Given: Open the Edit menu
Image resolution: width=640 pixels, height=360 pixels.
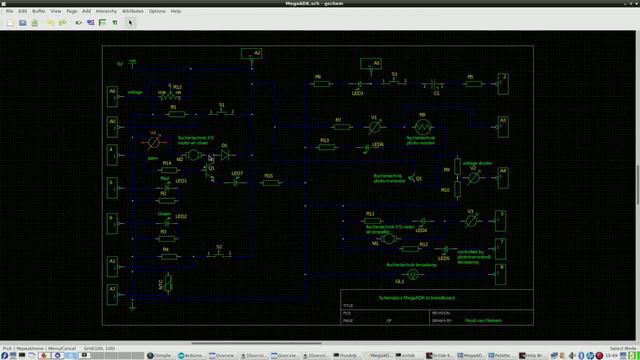Looking at the screenshot, I should (x=22, y=11).
